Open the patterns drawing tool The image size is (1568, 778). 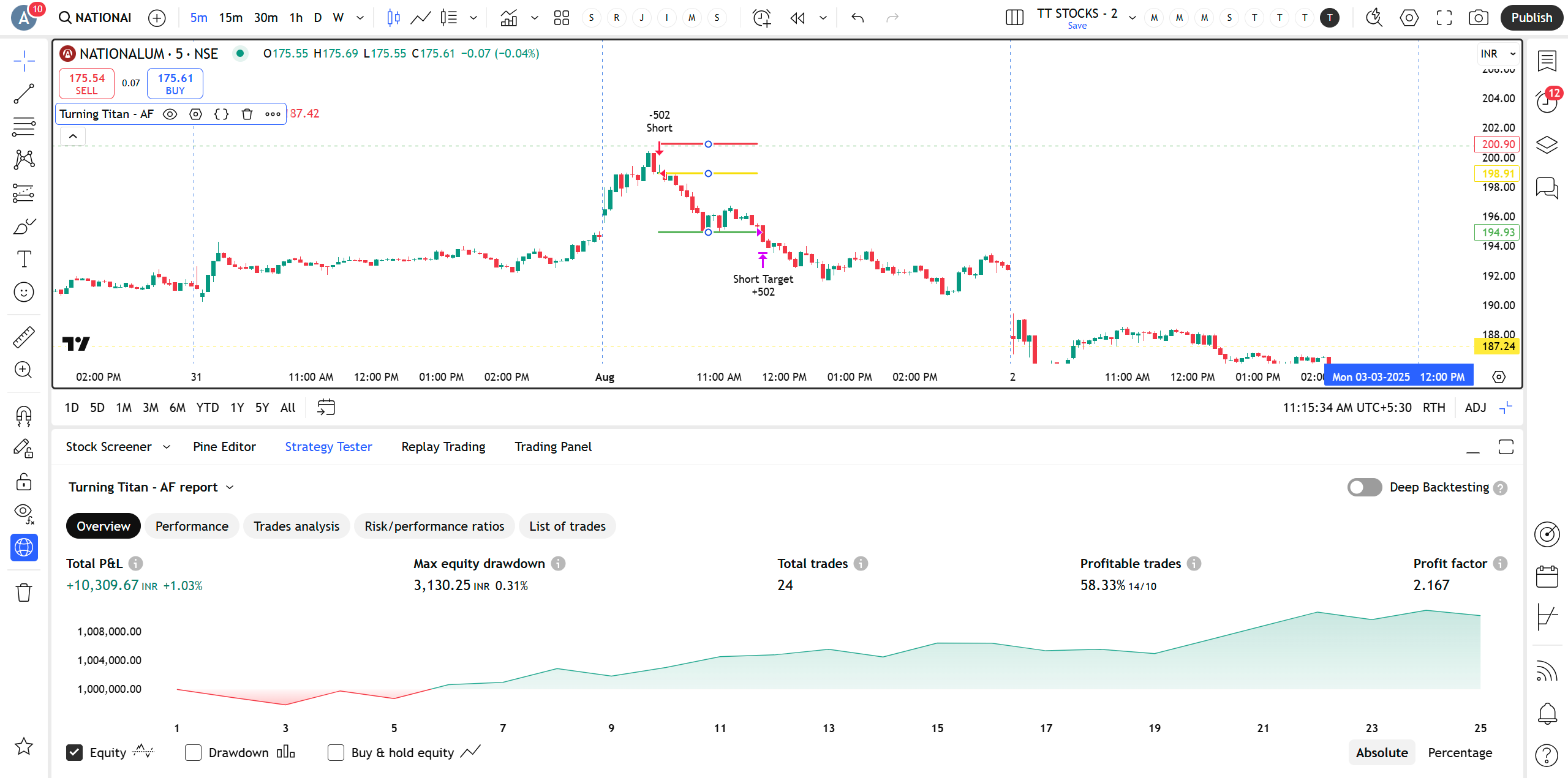(24, 160)
